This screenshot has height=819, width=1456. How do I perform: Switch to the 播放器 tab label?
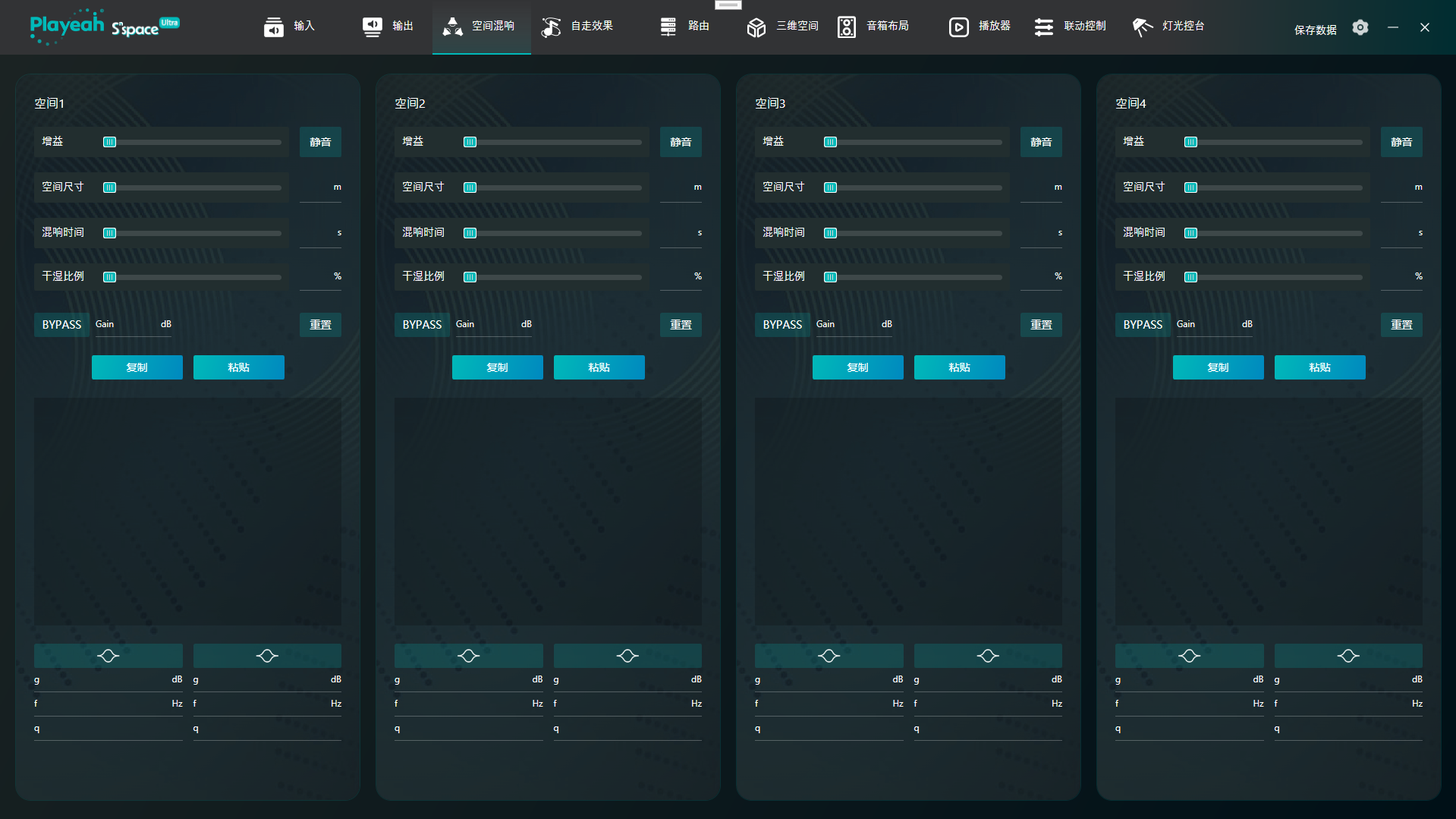(x=995, y=26)
